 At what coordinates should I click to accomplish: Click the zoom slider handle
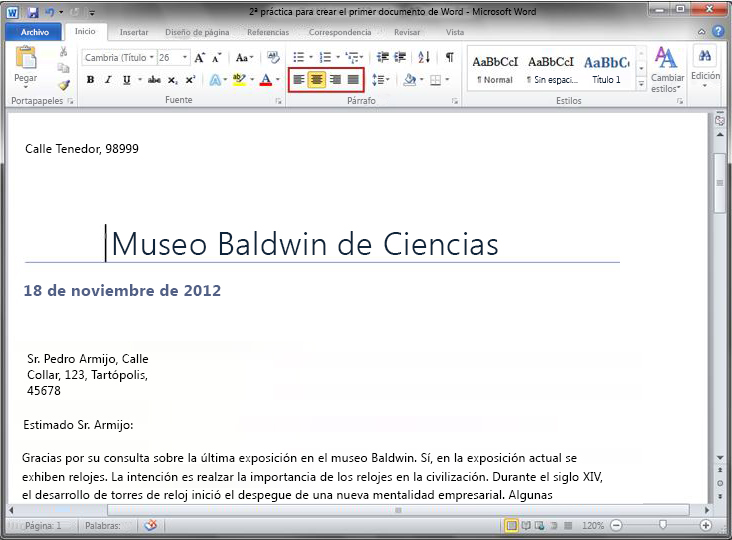click(662, 525)
